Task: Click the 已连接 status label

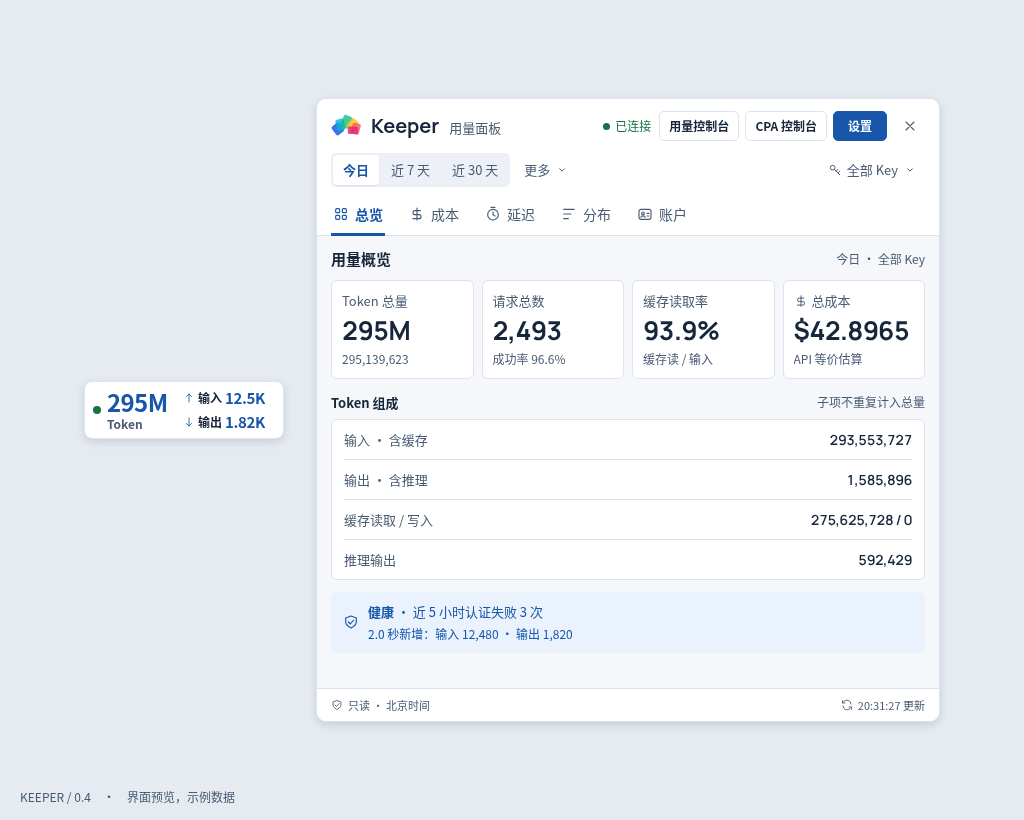Action: coord(633,126)
